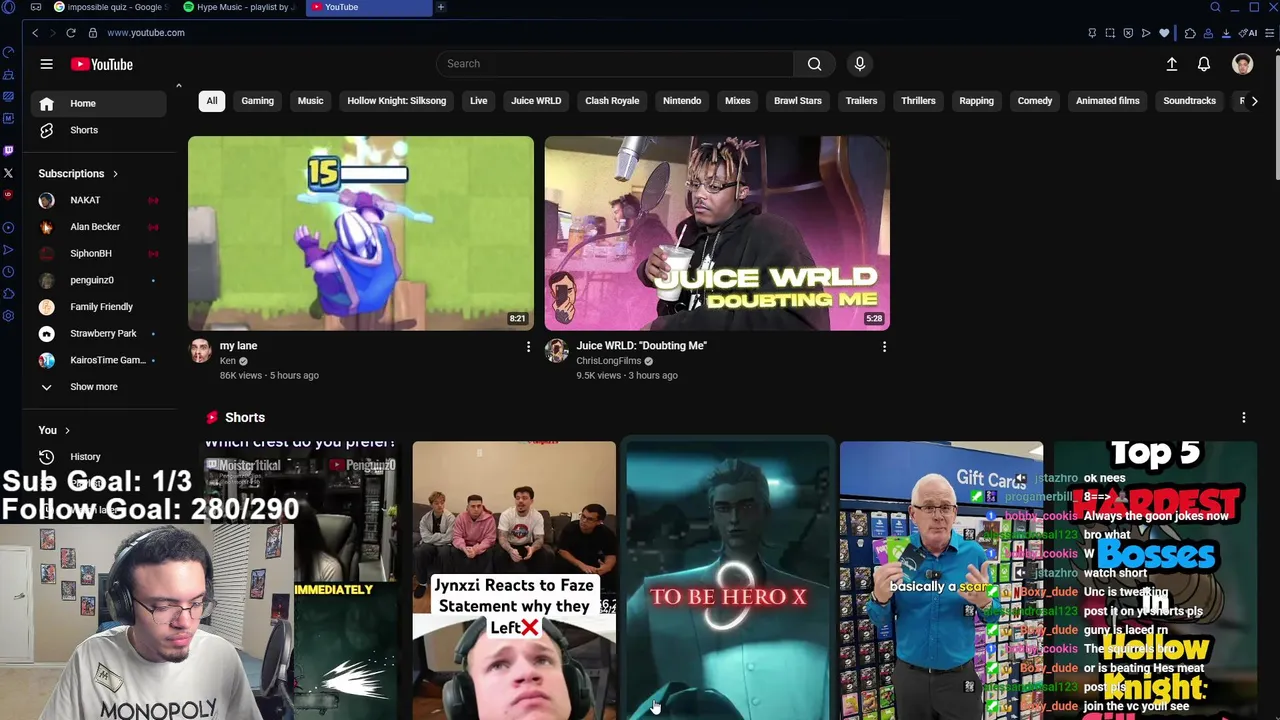Select the 'Live' filter chip

pyautogui.click(x=478, y=101)
